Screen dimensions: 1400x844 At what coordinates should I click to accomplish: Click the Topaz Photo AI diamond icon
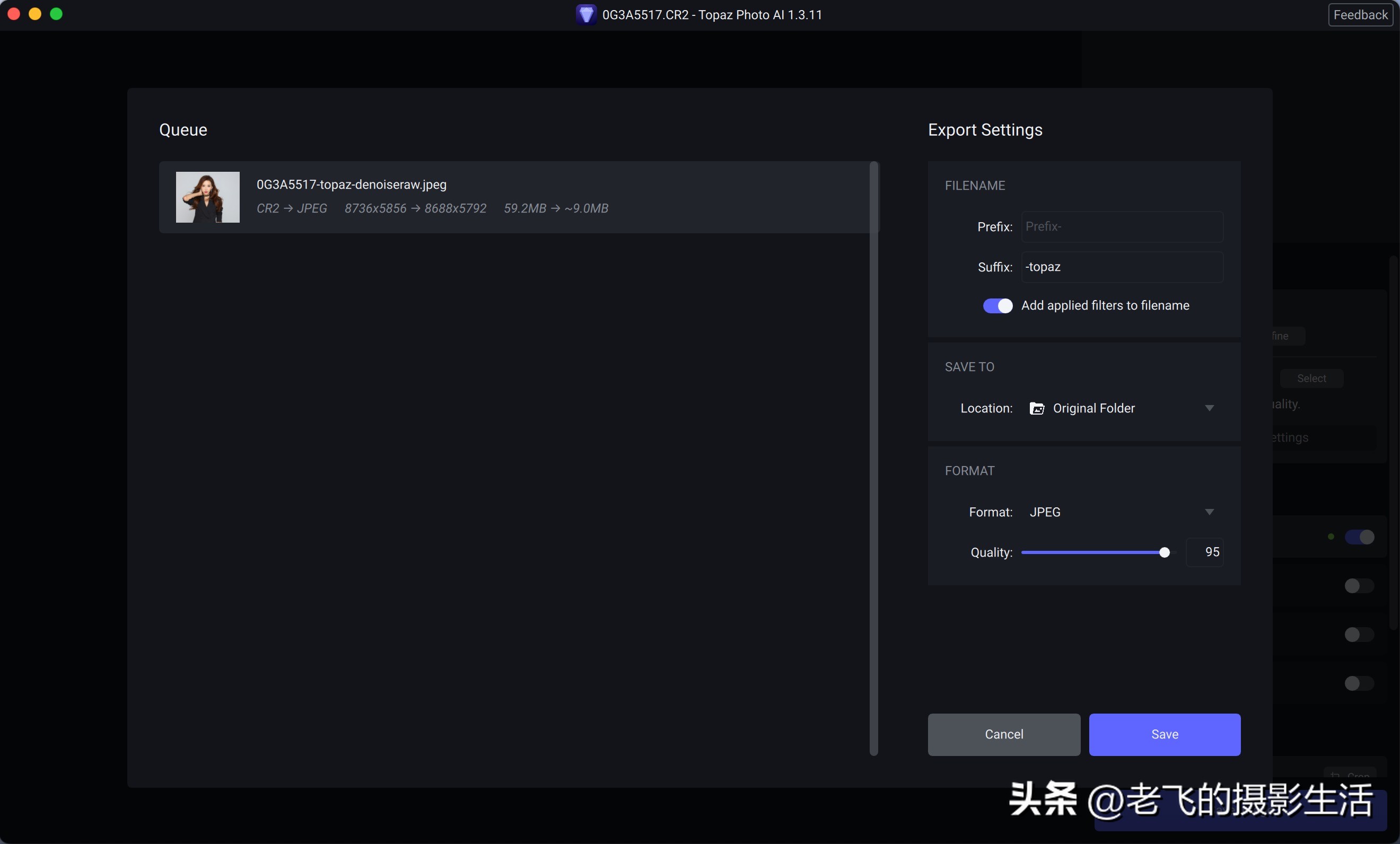click(586, 15)
